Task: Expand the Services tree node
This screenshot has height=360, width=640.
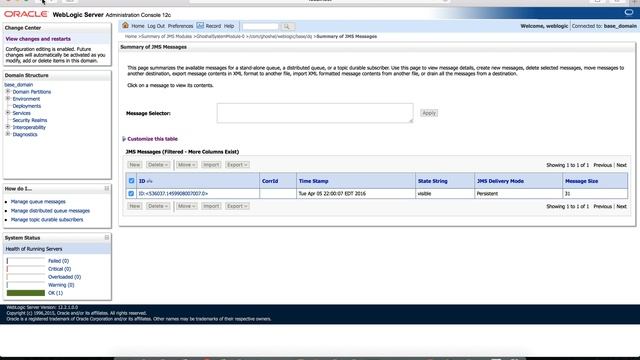Action: (8, 113)
